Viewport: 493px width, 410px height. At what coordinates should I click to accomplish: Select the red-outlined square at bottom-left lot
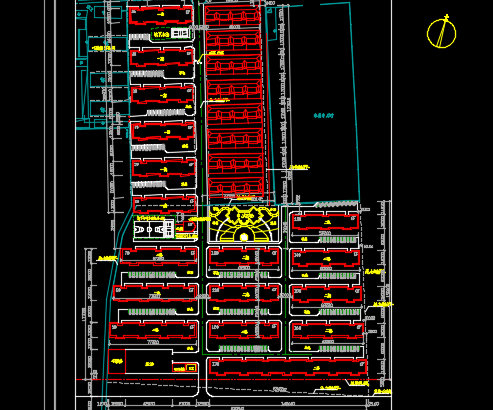(117, 361)
